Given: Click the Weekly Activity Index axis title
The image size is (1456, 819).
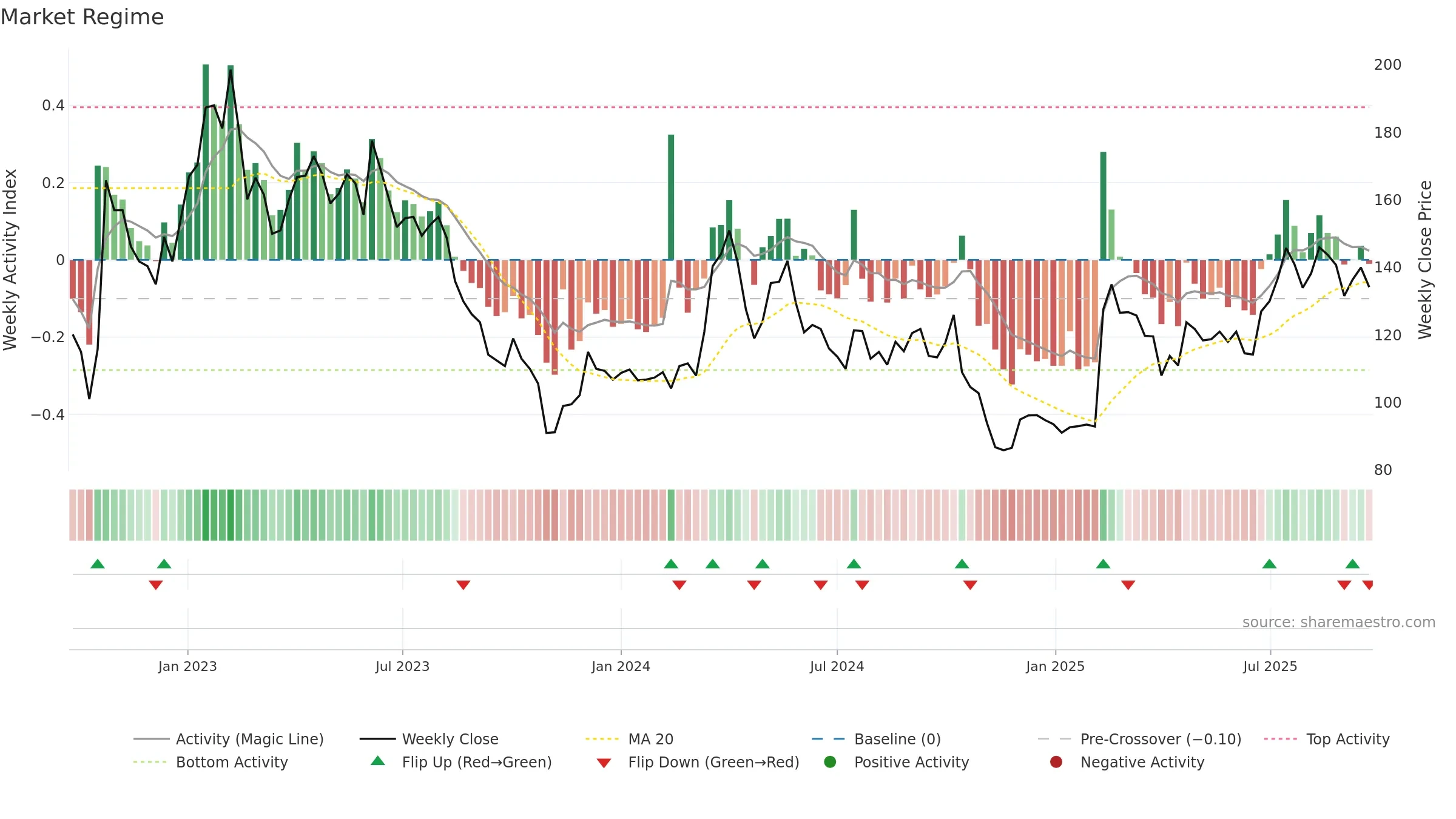Looking at the screenshot, I should click(10, 260).
